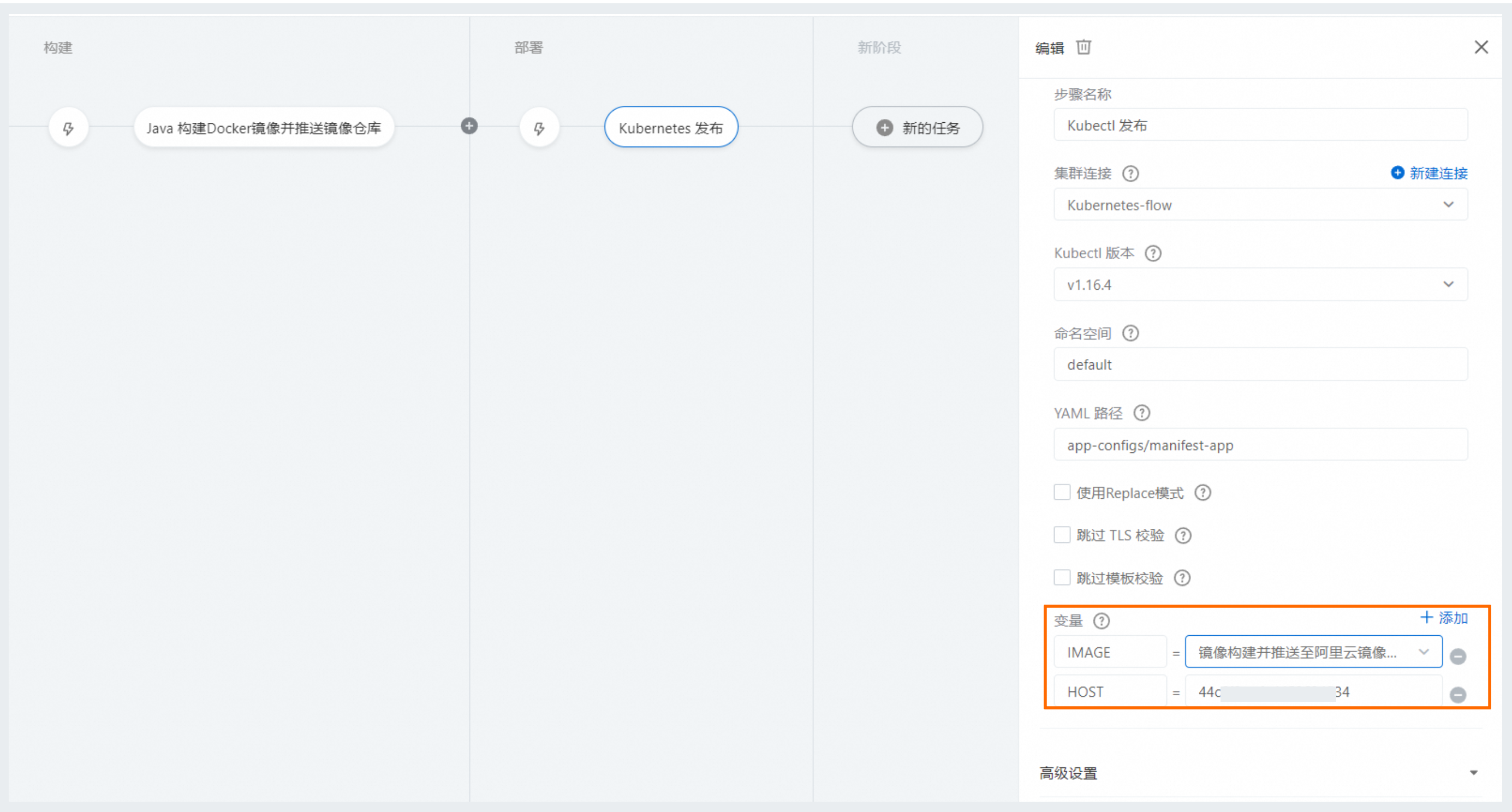Enable the 使用Replace模式 checkbox
This screenshot has width=1512, height=812.
tap(1062, 492)
